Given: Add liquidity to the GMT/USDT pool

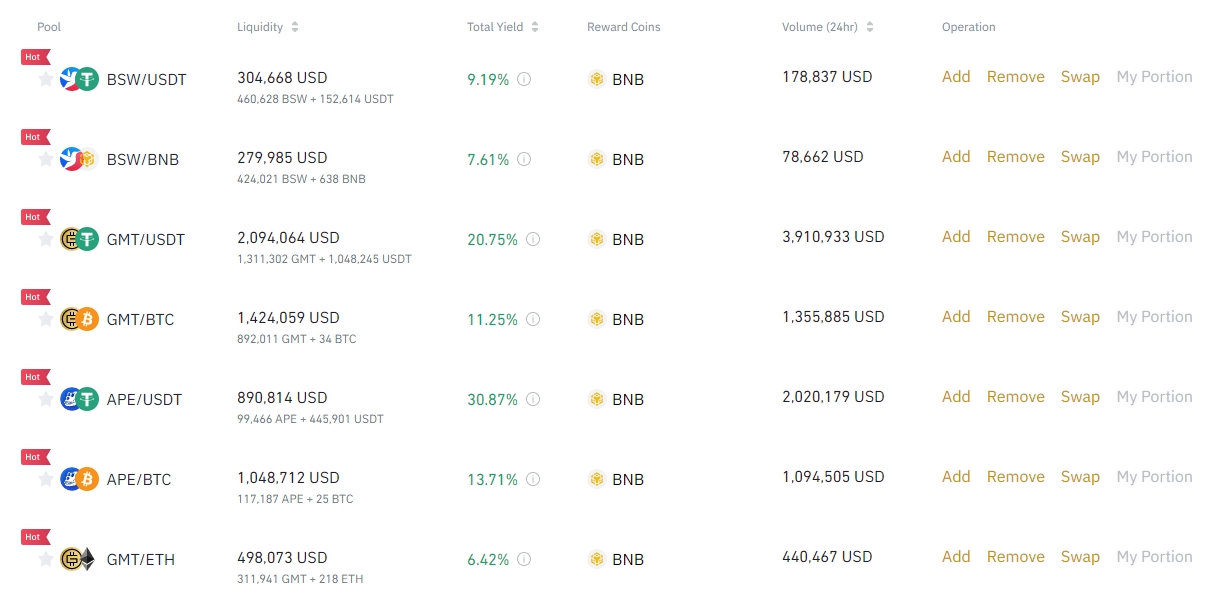Looking at the screenshot, I should tap(956, 237).
